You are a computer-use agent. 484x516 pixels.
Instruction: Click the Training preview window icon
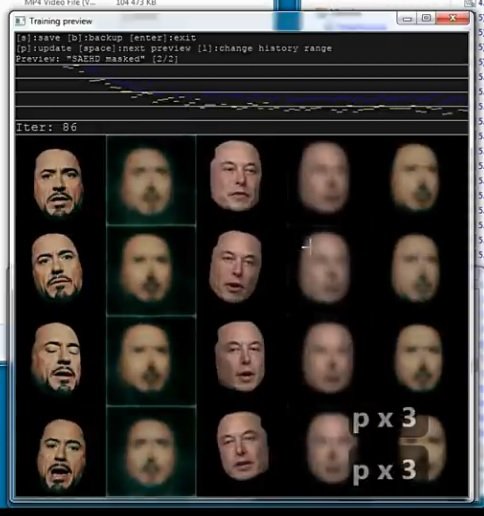click(x=20, y=21)
